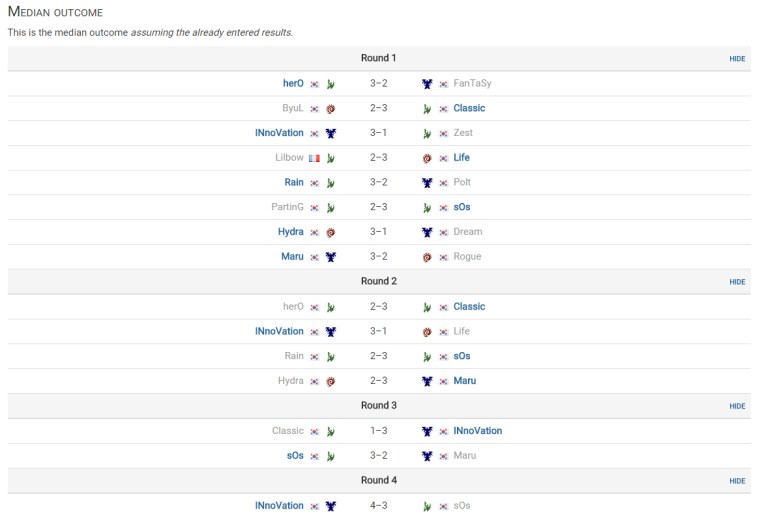Click the Zerg race icon beside Rogue
The image size is (760, 527).
427,257
